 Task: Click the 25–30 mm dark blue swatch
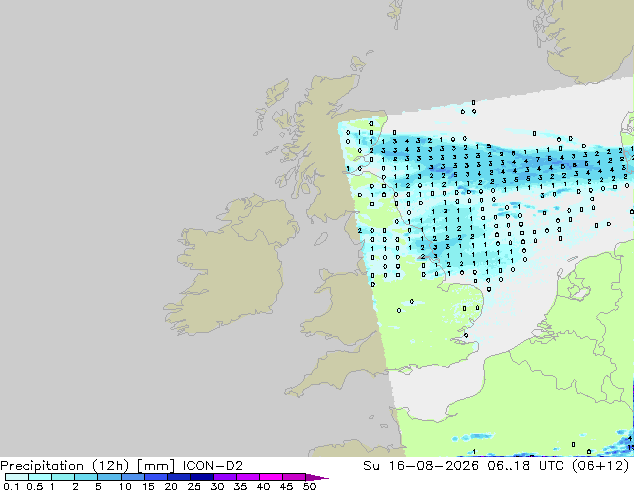(201, 477)
